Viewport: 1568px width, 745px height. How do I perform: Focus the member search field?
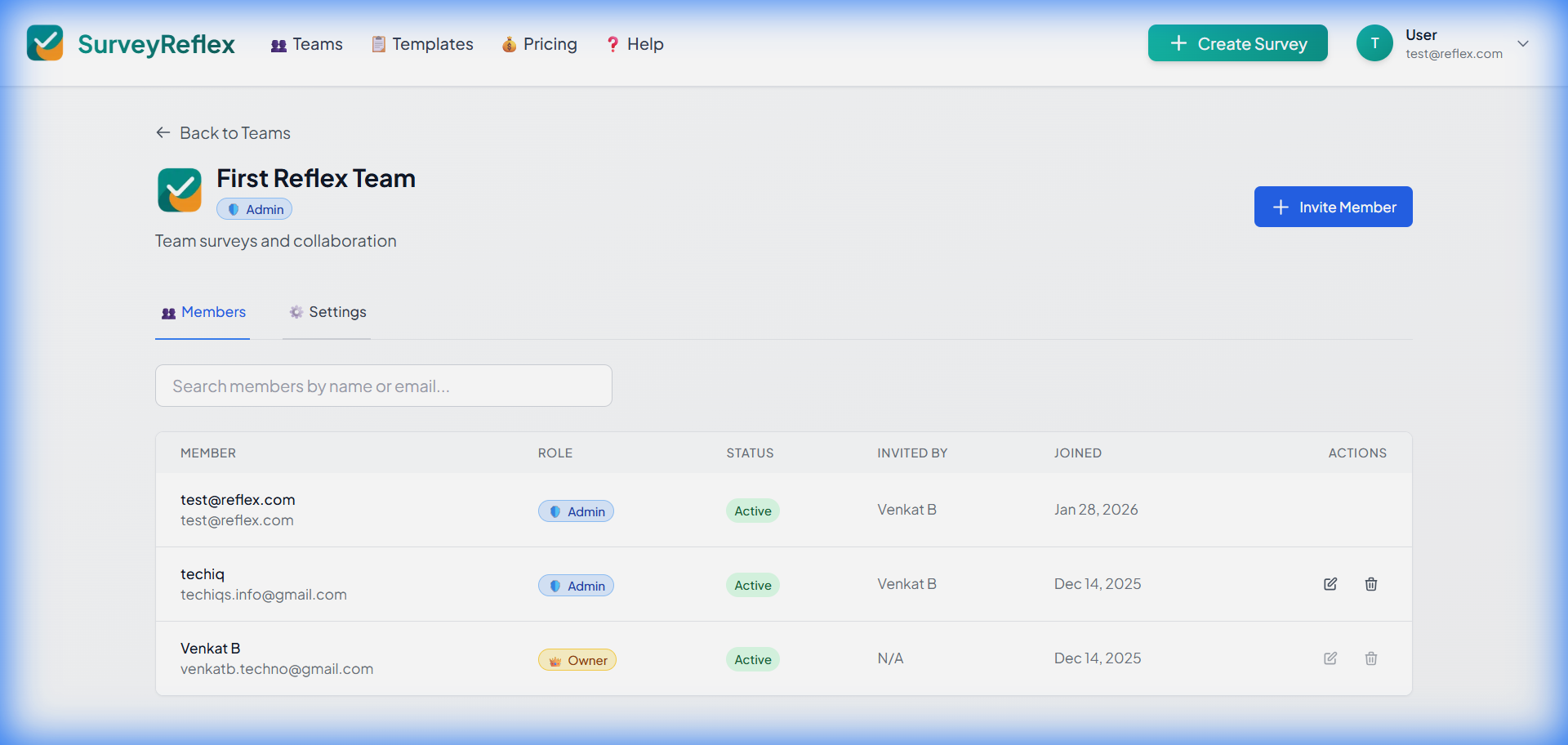[x=384, y=386]
